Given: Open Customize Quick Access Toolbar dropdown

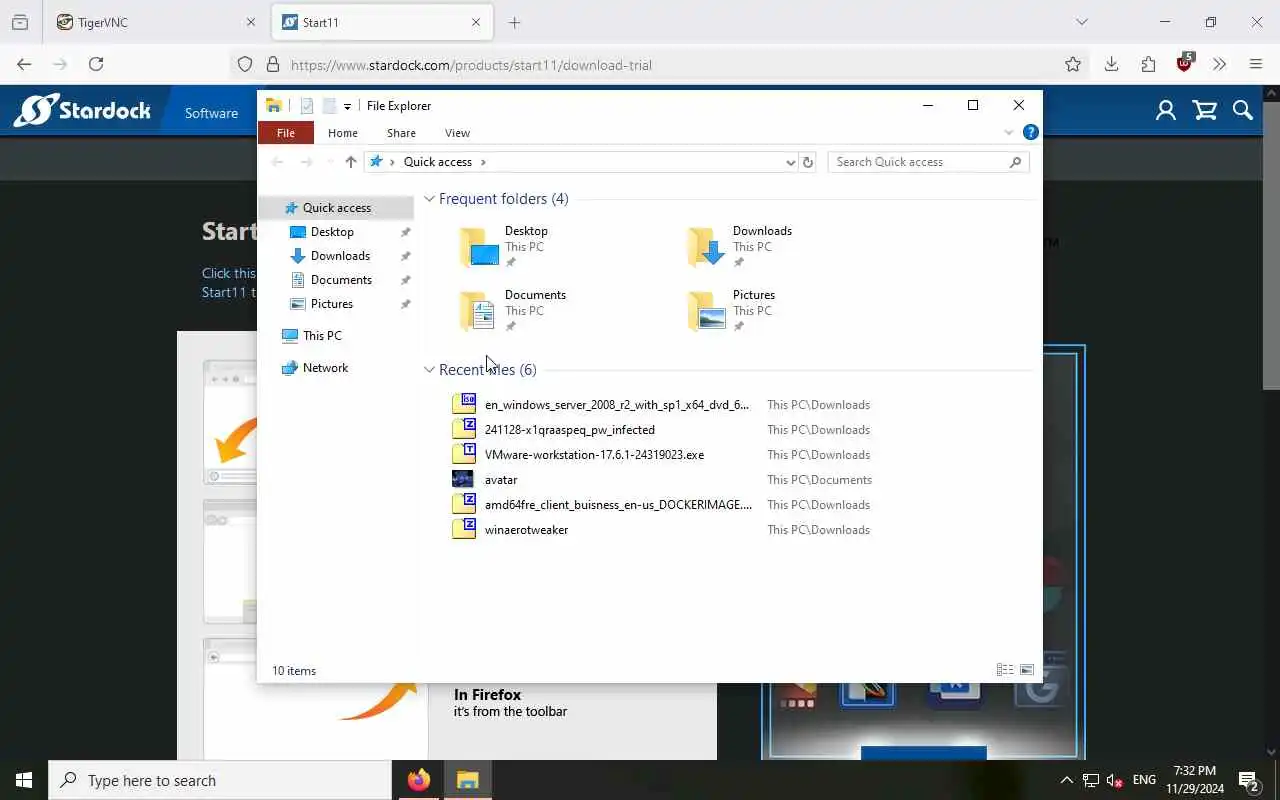Looking at the screenshot, I should pyautogui.click(x=347, y=106).
